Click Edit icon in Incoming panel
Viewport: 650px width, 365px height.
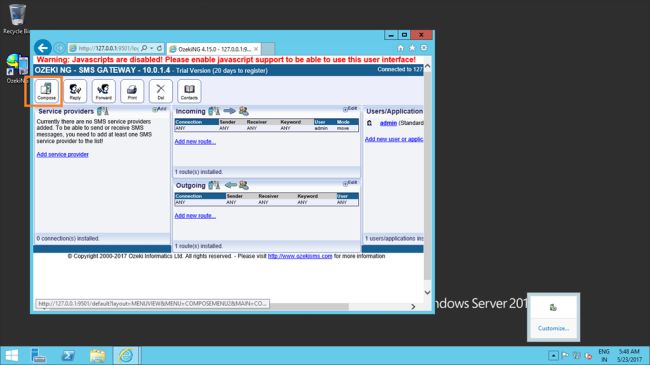pos(350,109)
